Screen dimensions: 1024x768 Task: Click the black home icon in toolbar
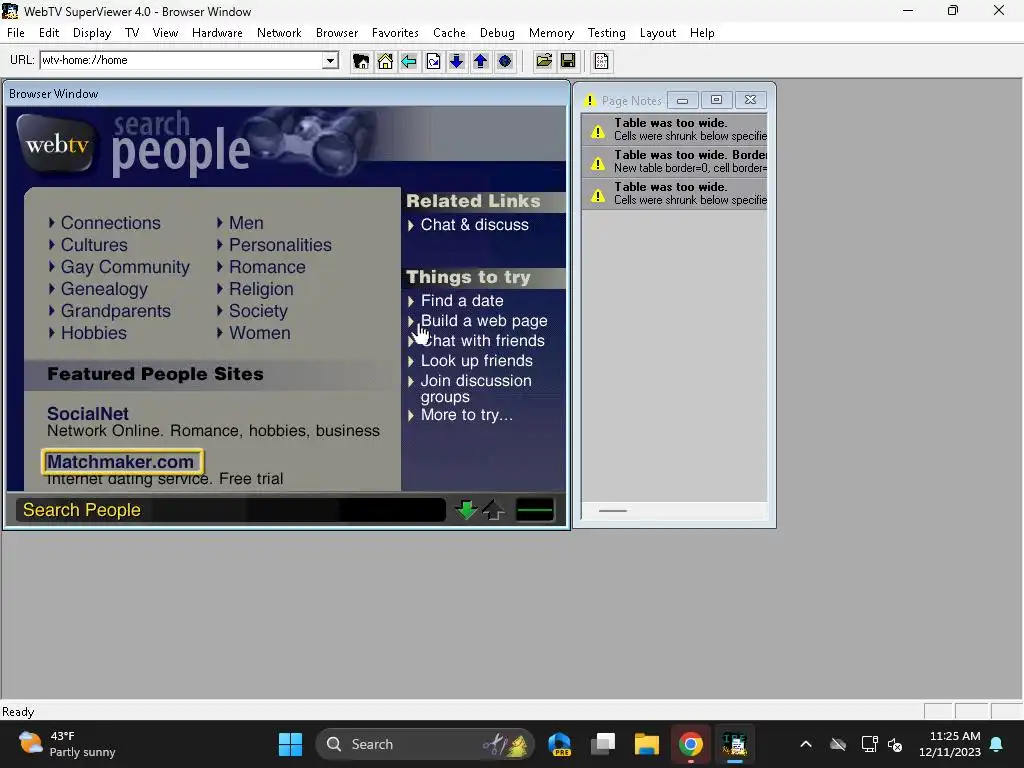pos(360,61)
